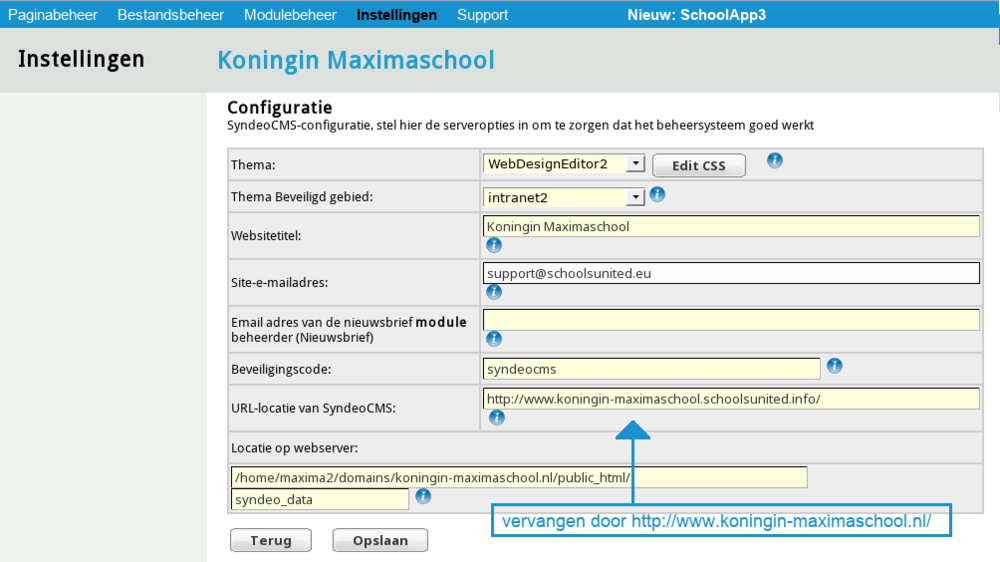
Task: Focus the empty newsletter email field
Action: coord(731,320)
